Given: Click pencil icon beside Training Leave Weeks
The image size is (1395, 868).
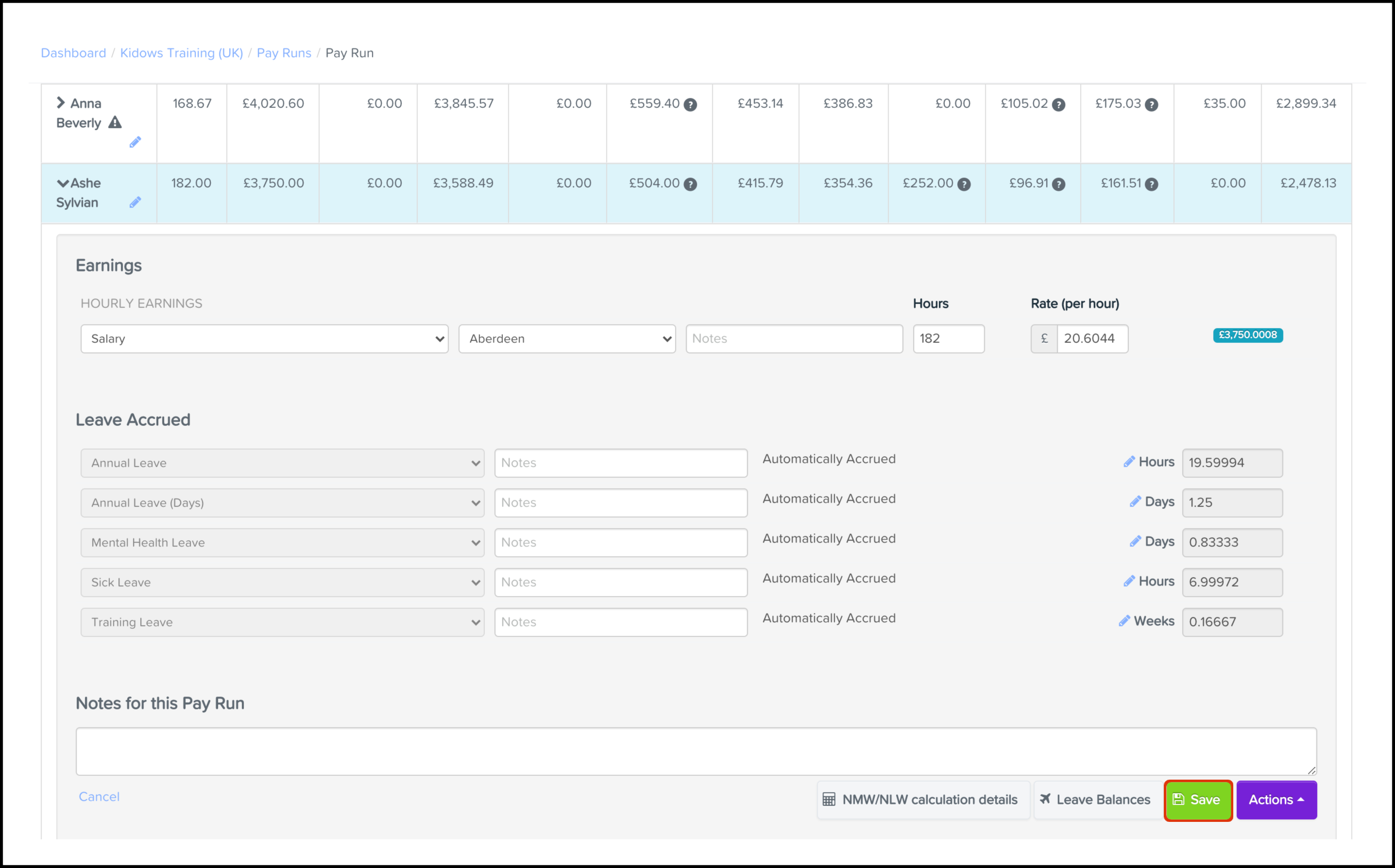Looking at the screenshot, I should coord(1124,621).
